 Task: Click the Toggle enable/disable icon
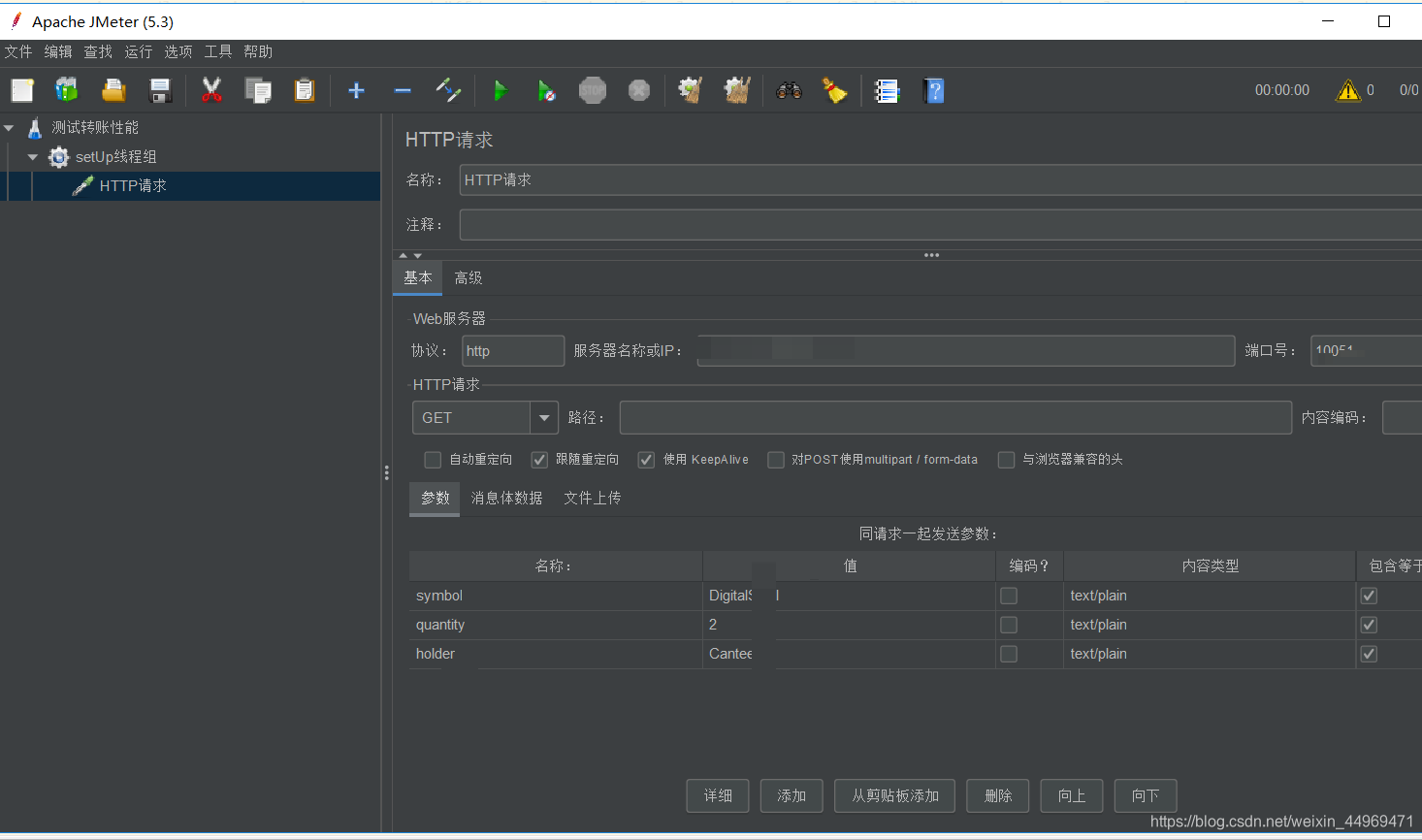[448, 90]
